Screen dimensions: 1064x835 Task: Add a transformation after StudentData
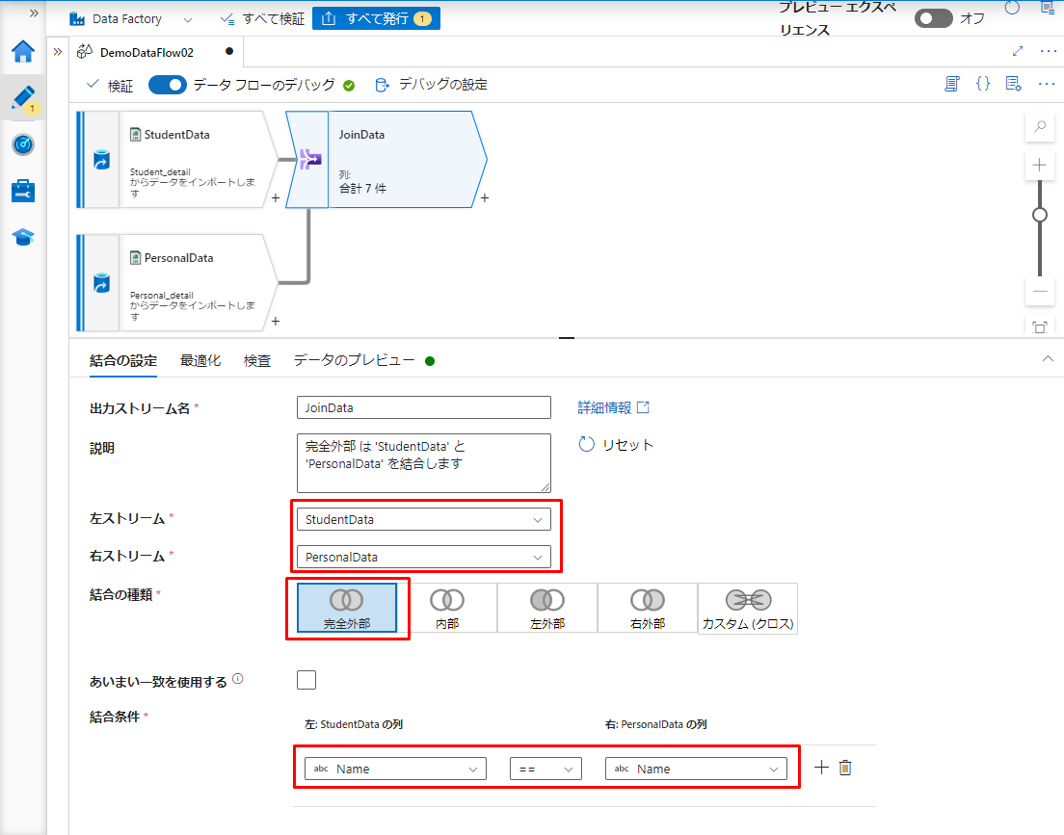(x=276, y=198)
